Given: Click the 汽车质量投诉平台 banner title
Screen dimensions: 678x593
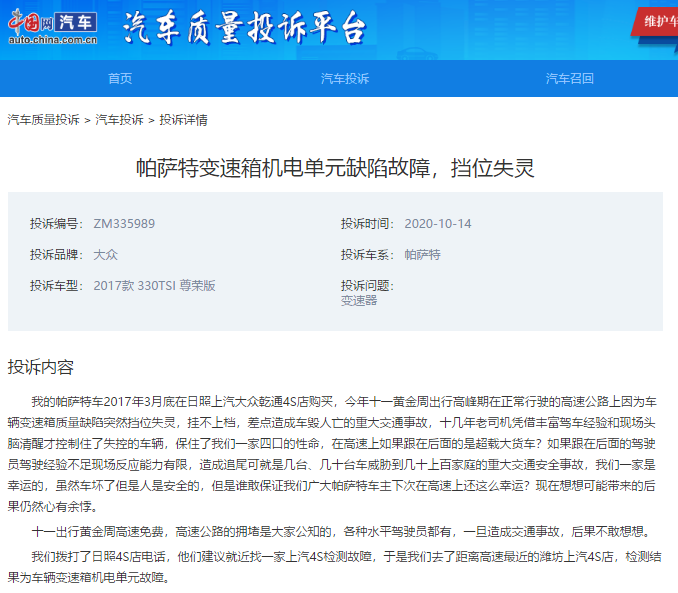Looking at the screenshot, I should 244,28.
